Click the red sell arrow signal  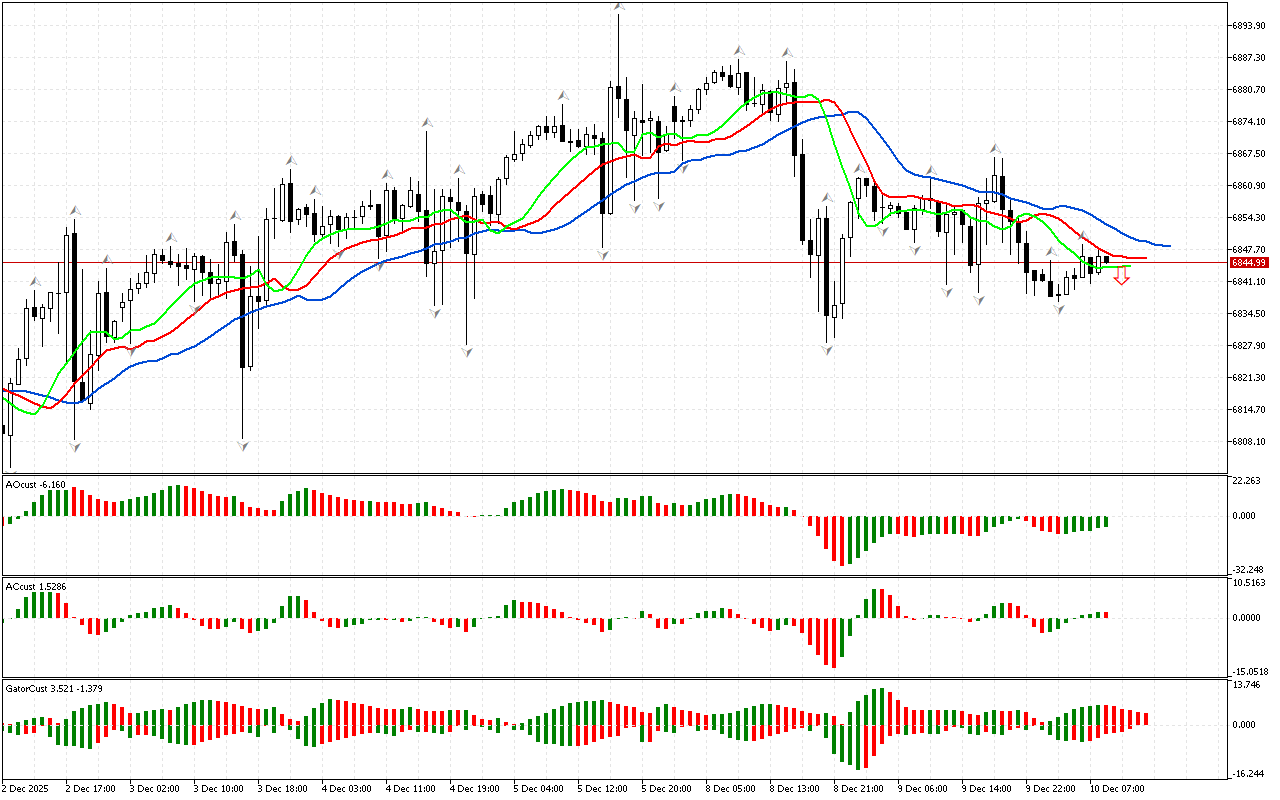coord(1122,277)
